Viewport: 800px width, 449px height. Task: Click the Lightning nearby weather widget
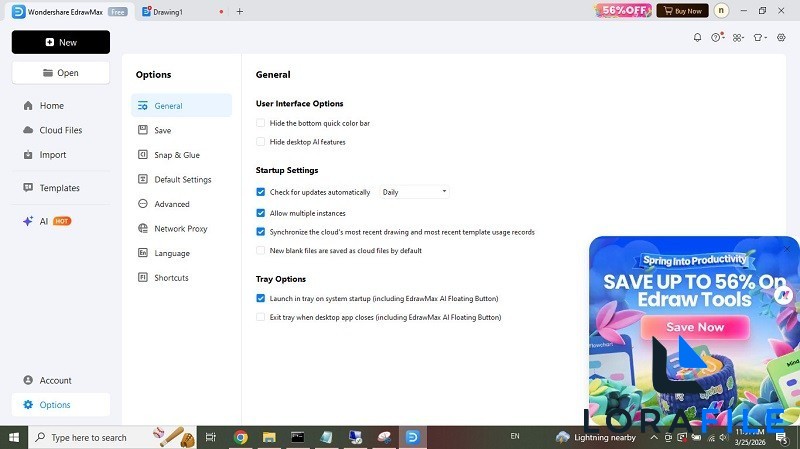click(595, 437)
